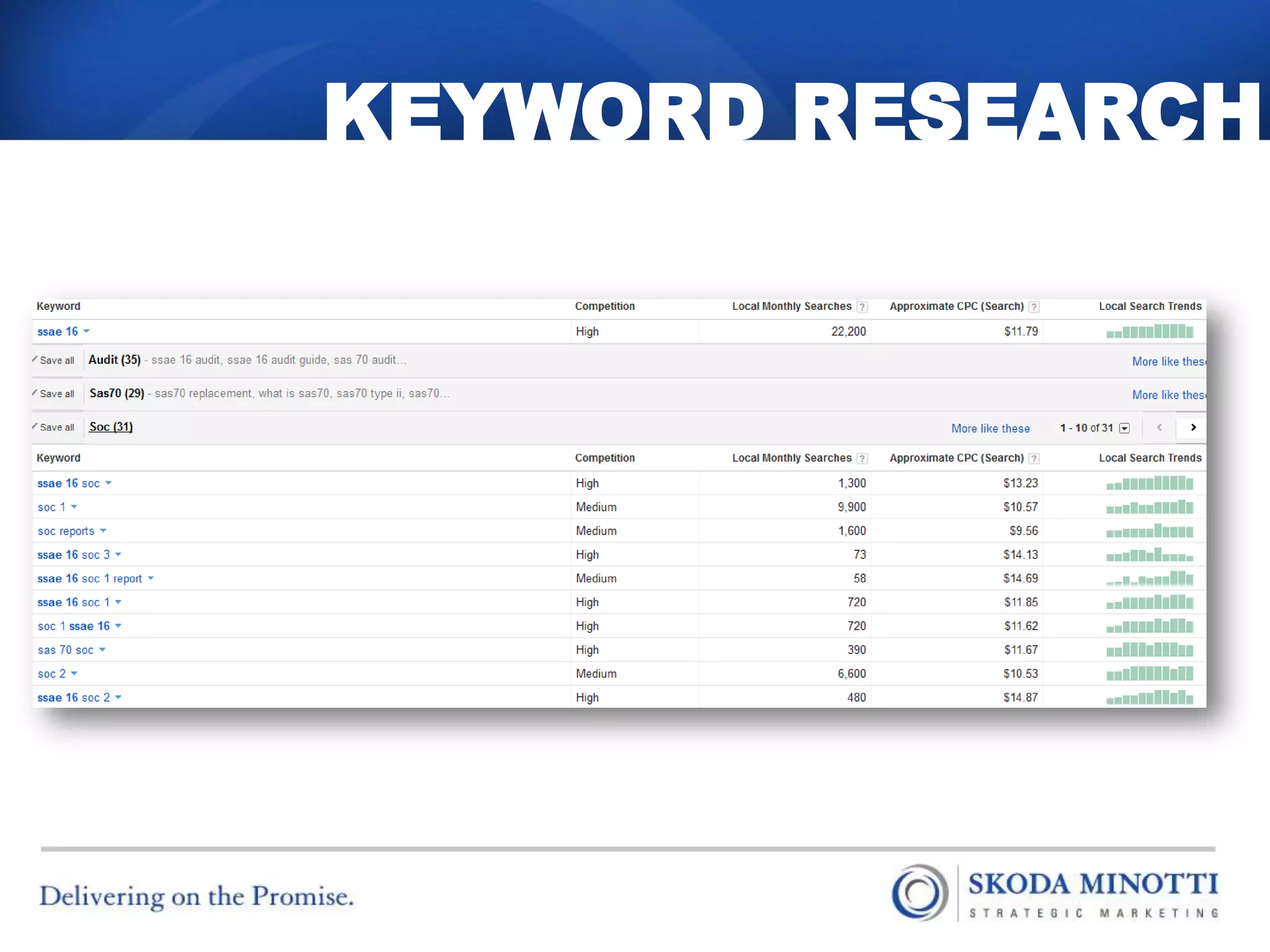Open dropdown arrow for 'ssae 16 soc 1 report'

pos(151,579)
